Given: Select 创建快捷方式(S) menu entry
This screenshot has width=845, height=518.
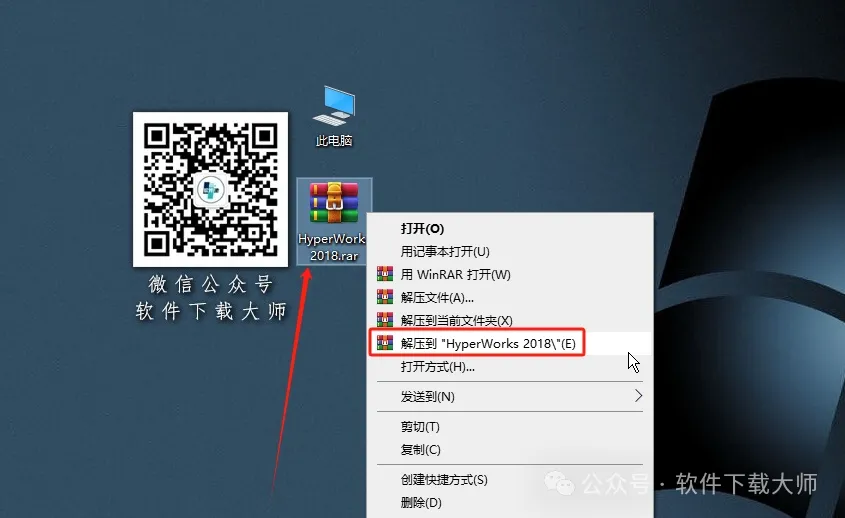Looking at the screenshot, I should (510, 480).
